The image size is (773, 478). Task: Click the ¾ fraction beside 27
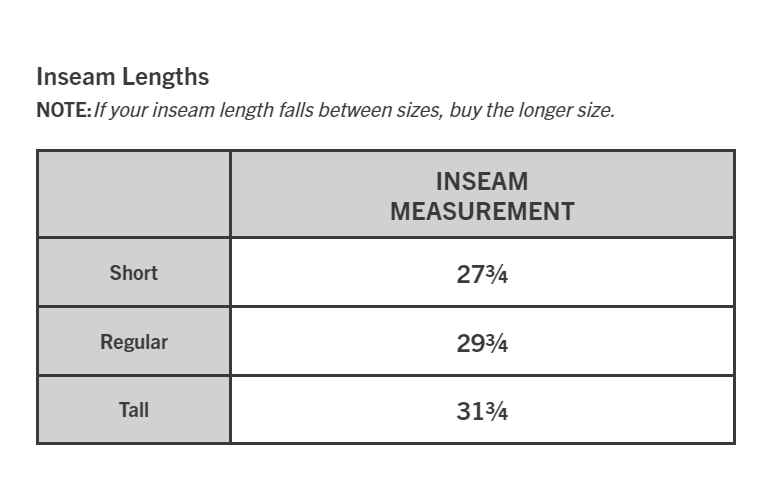[497, 274]
